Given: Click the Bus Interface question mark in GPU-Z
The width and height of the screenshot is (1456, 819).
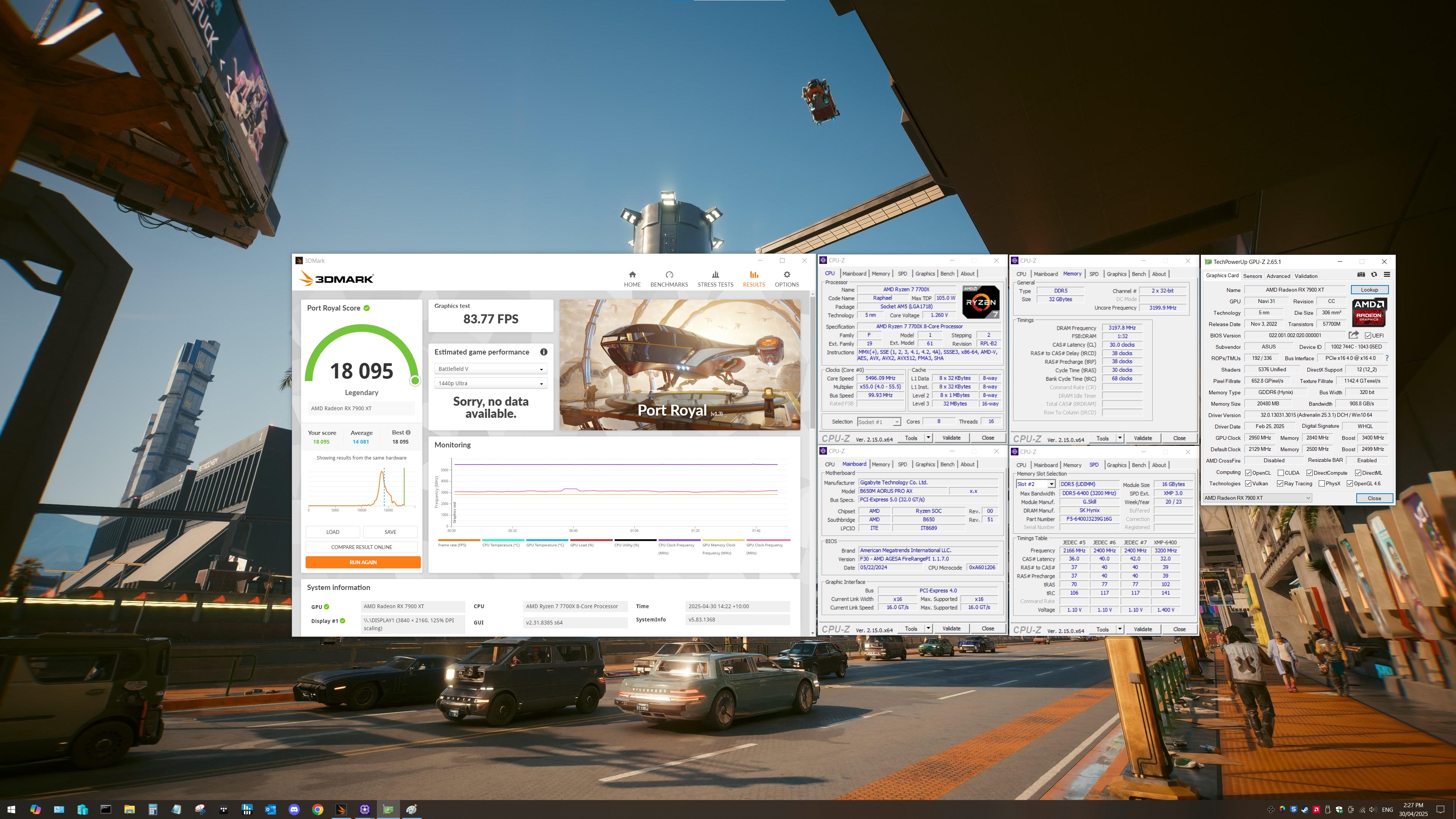Looking at the screenshot, I should tap(1387, 358).
